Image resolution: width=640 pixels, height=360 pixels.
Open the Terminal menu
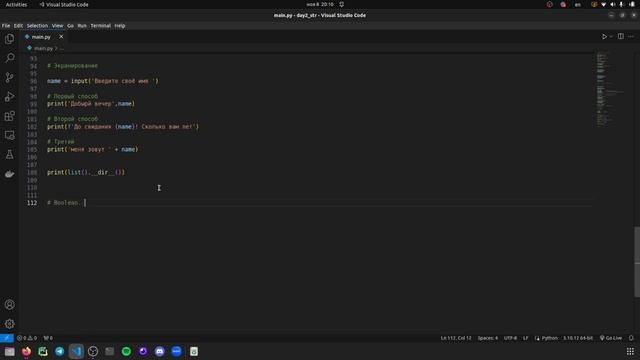click(101, 26)
